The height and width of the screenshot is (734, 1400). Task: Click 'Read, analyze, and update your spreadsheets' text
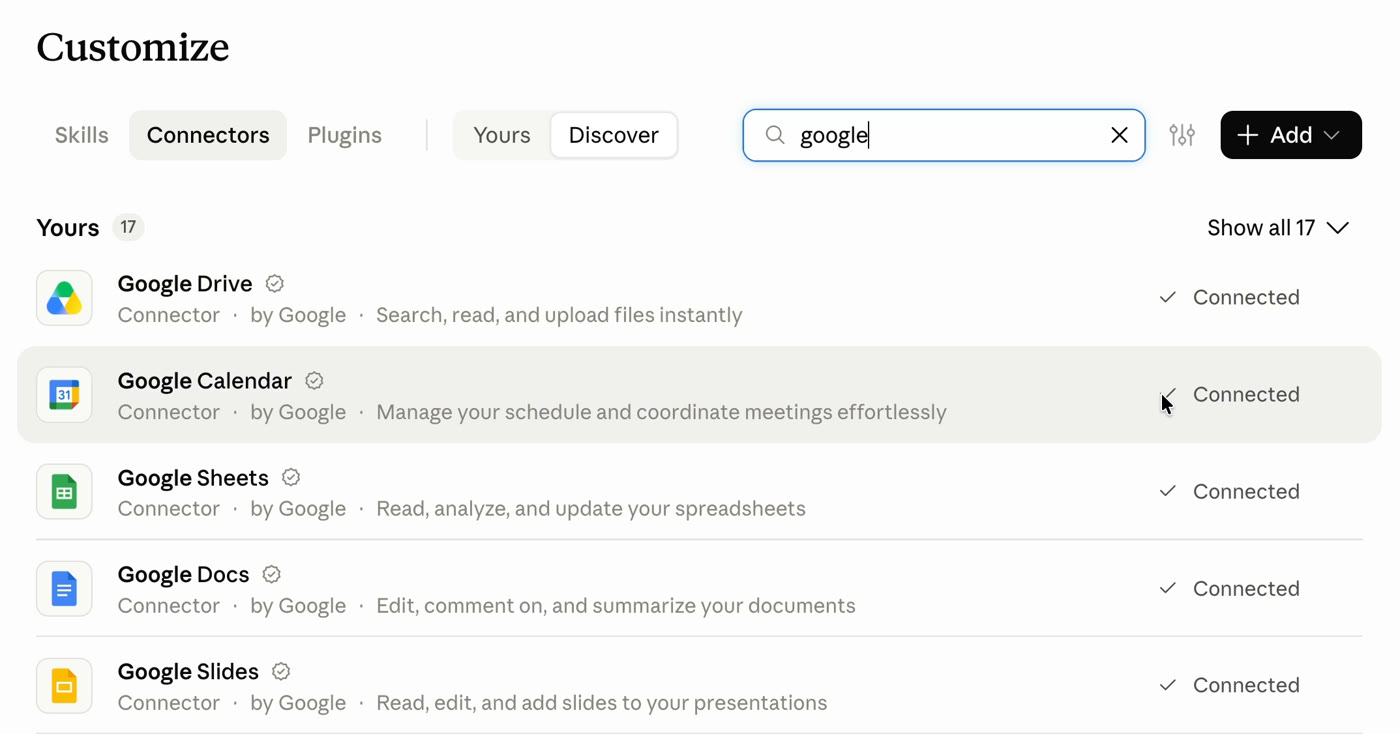pos(591,509)
